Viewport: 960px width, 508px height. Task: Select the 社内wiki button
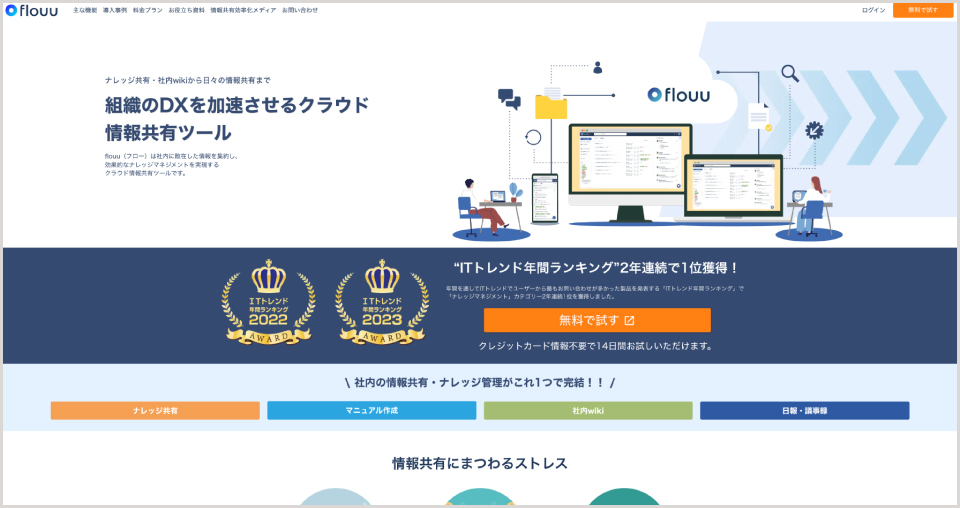[x=588, y=411]
